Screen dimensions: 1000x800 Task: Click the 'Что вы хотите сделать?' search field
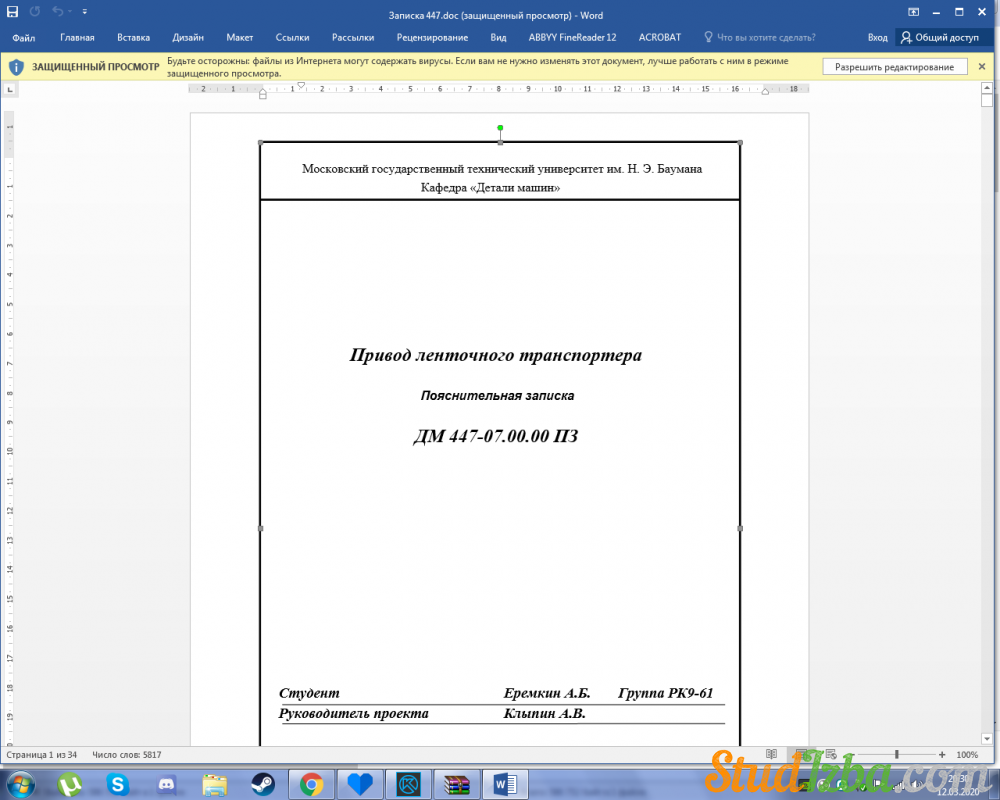tap(765, 37)
